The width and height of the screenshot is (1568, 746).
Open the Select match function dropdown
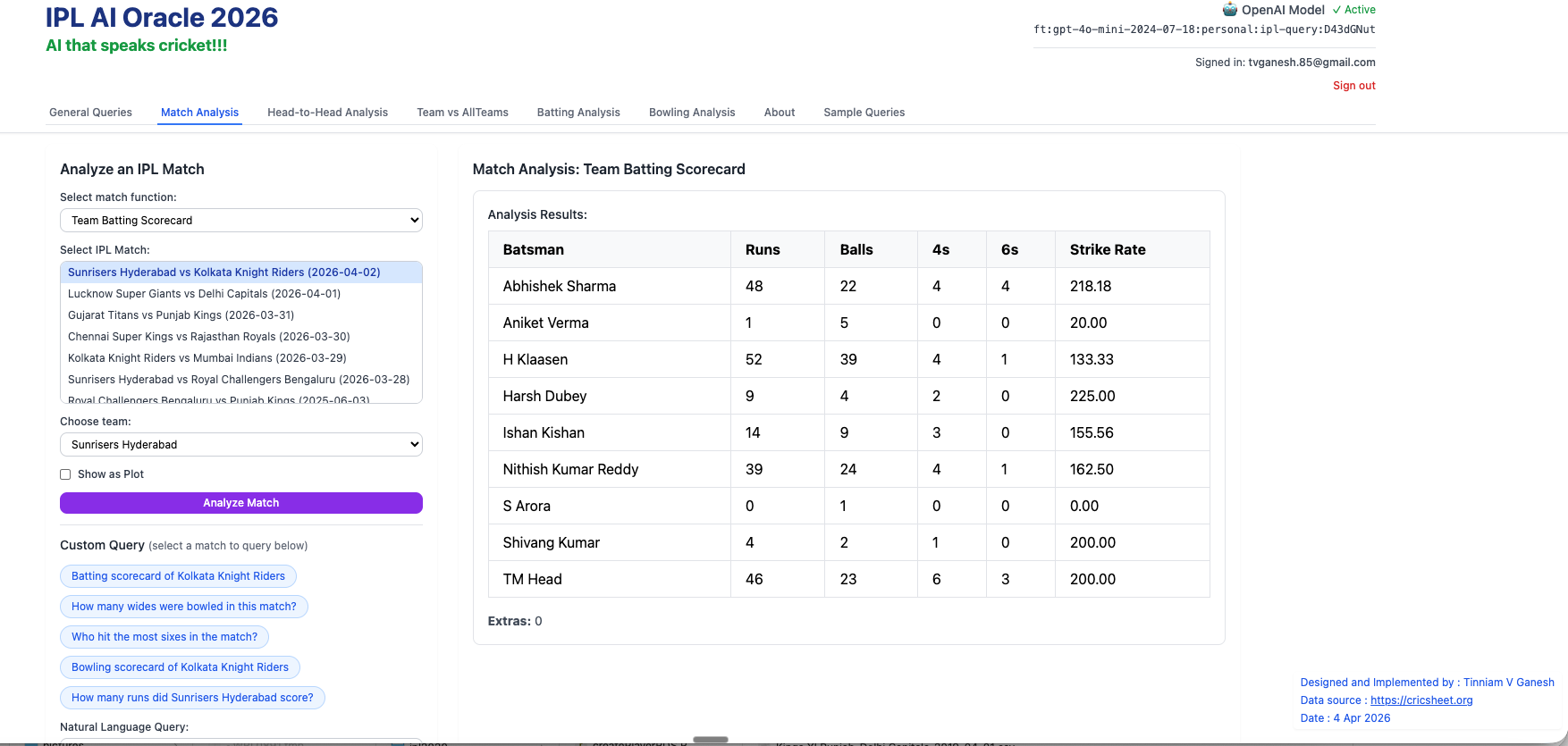coord(240,221)
